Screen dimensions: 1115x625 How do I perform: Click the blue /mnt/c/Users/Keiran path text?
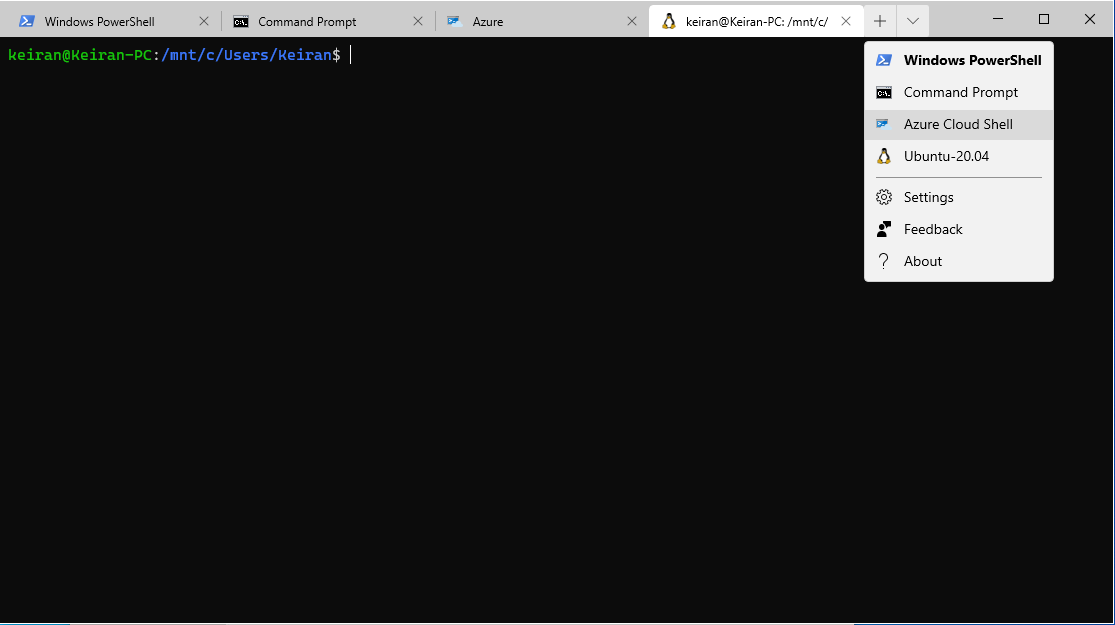click(x=247, y=55)
